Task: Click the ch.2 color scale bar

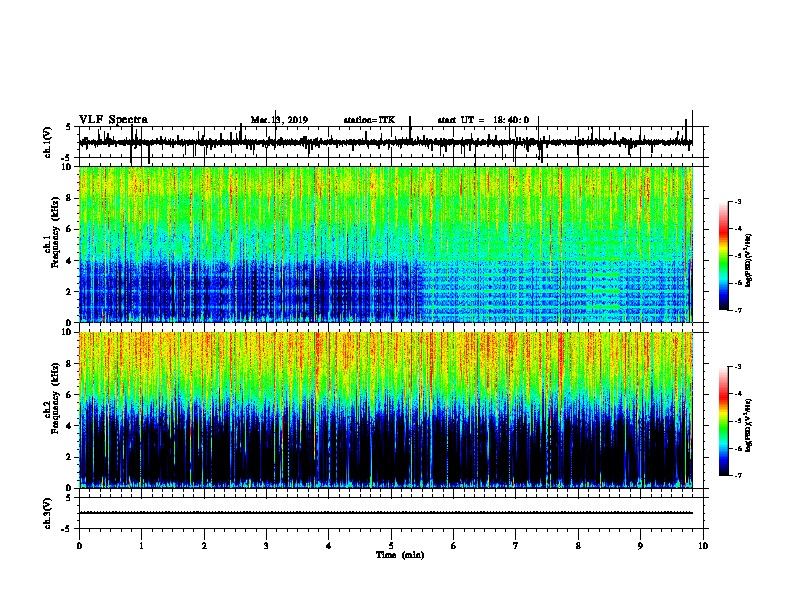Action: pyautogui.click(x=723, y=421)
